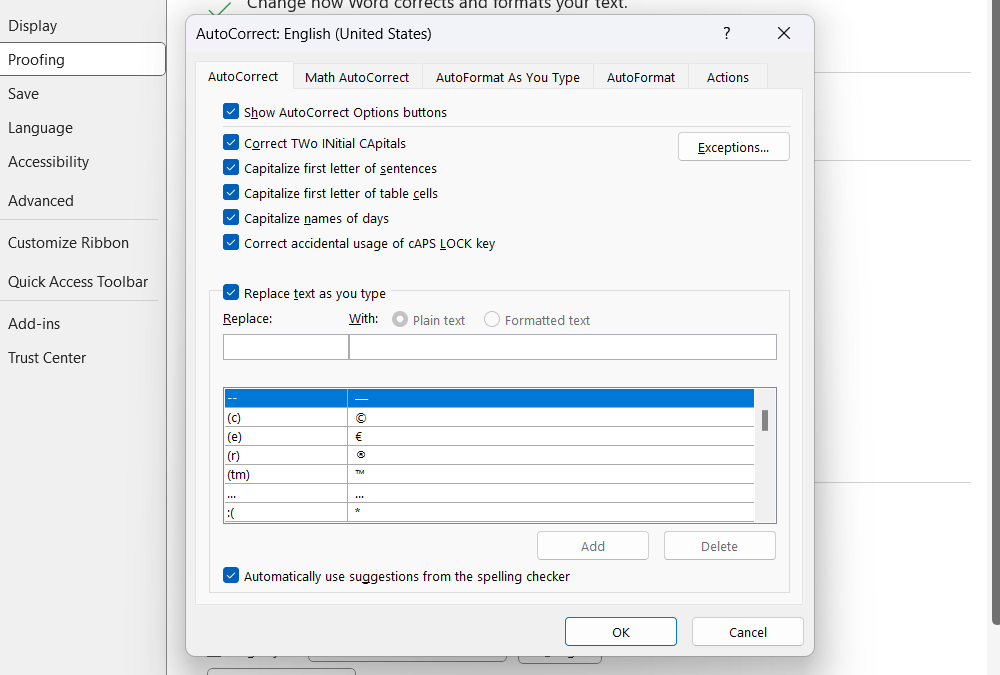This screenshot has width=1000, height=675.
Task: Choose the Formatted text radio option
Action: tap(492, 320)
